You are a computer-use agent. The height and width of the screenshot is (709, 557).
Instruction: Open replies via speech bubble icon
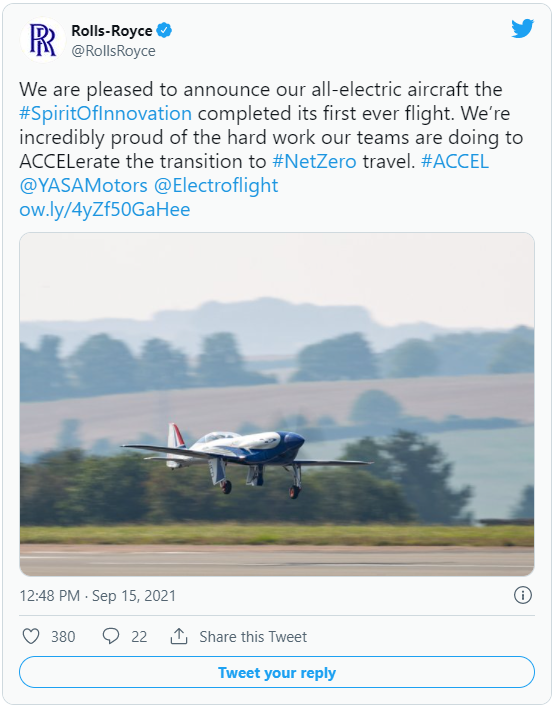pos(111,636)
